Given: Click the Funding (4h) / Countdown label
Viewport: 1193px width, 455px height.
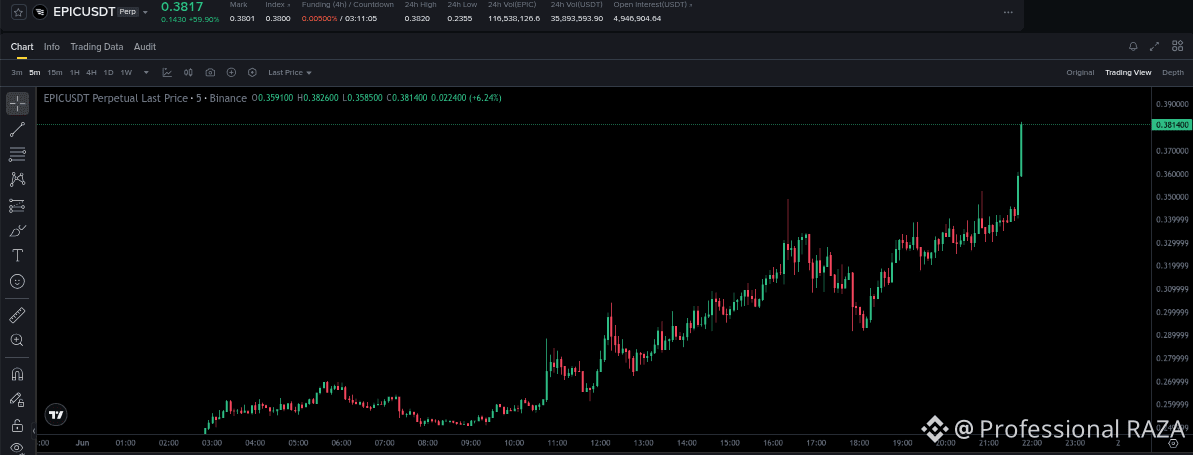Looking at the screenshot, I should pos(348,5).
